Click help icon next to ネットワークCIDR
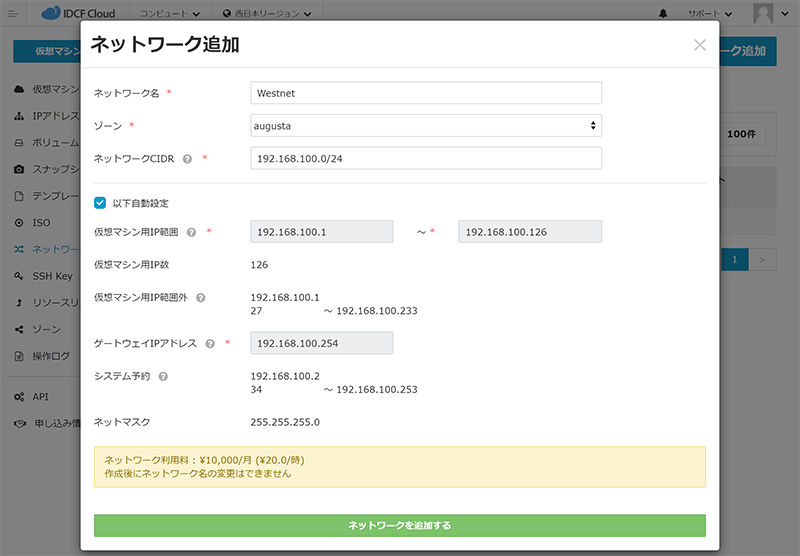Image resolution: width=800 pixels, height=556 pixels. point(188,159)
